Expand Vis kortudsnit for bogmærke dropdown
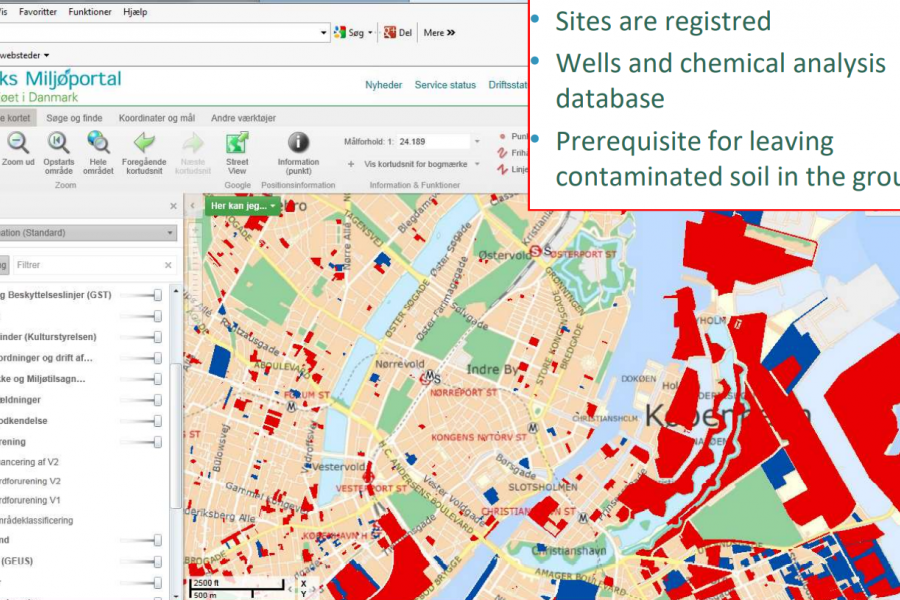 point(477,164)
